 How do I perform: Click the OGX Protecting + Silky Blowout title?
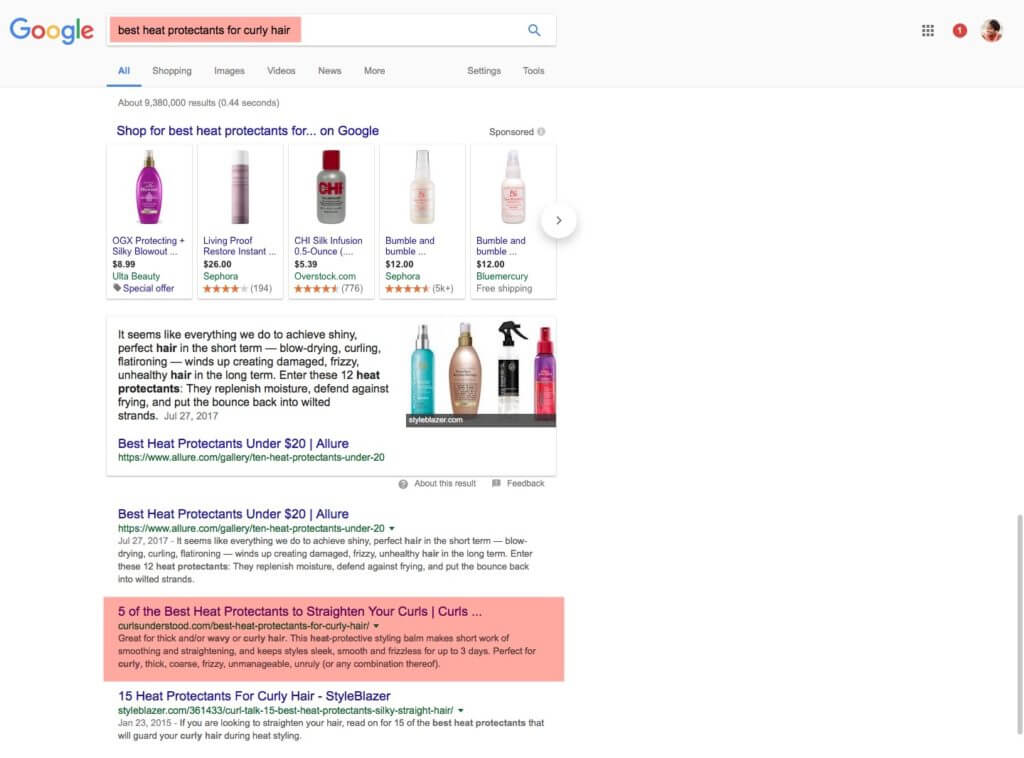tap(148, 246)
